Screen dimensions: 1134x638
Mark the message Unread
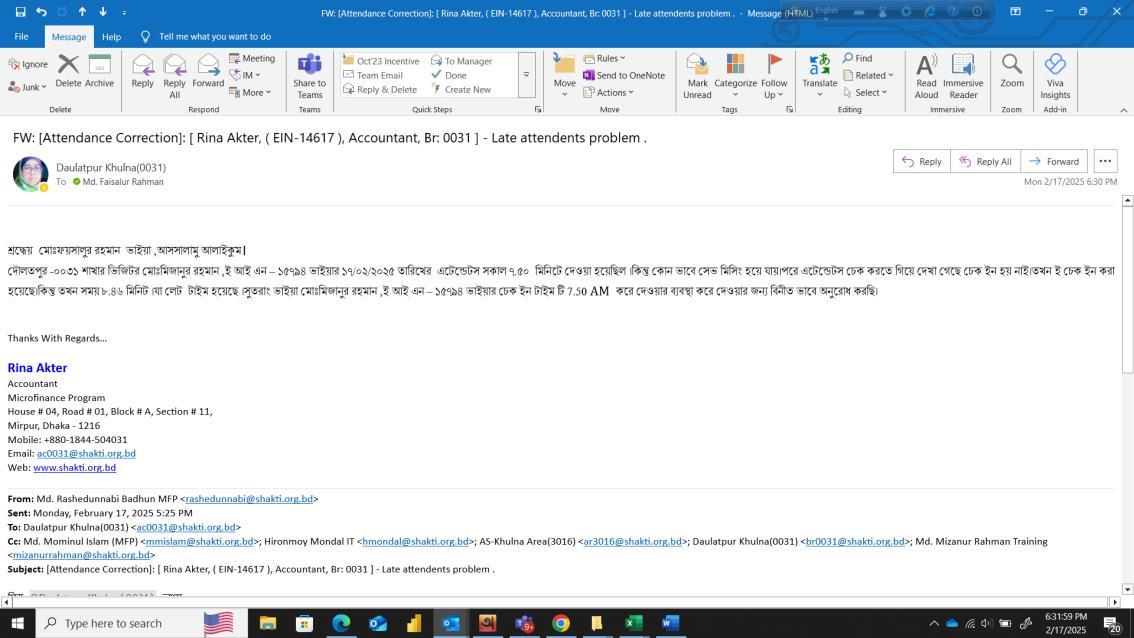pyautogui.click(x=697, y=76)
